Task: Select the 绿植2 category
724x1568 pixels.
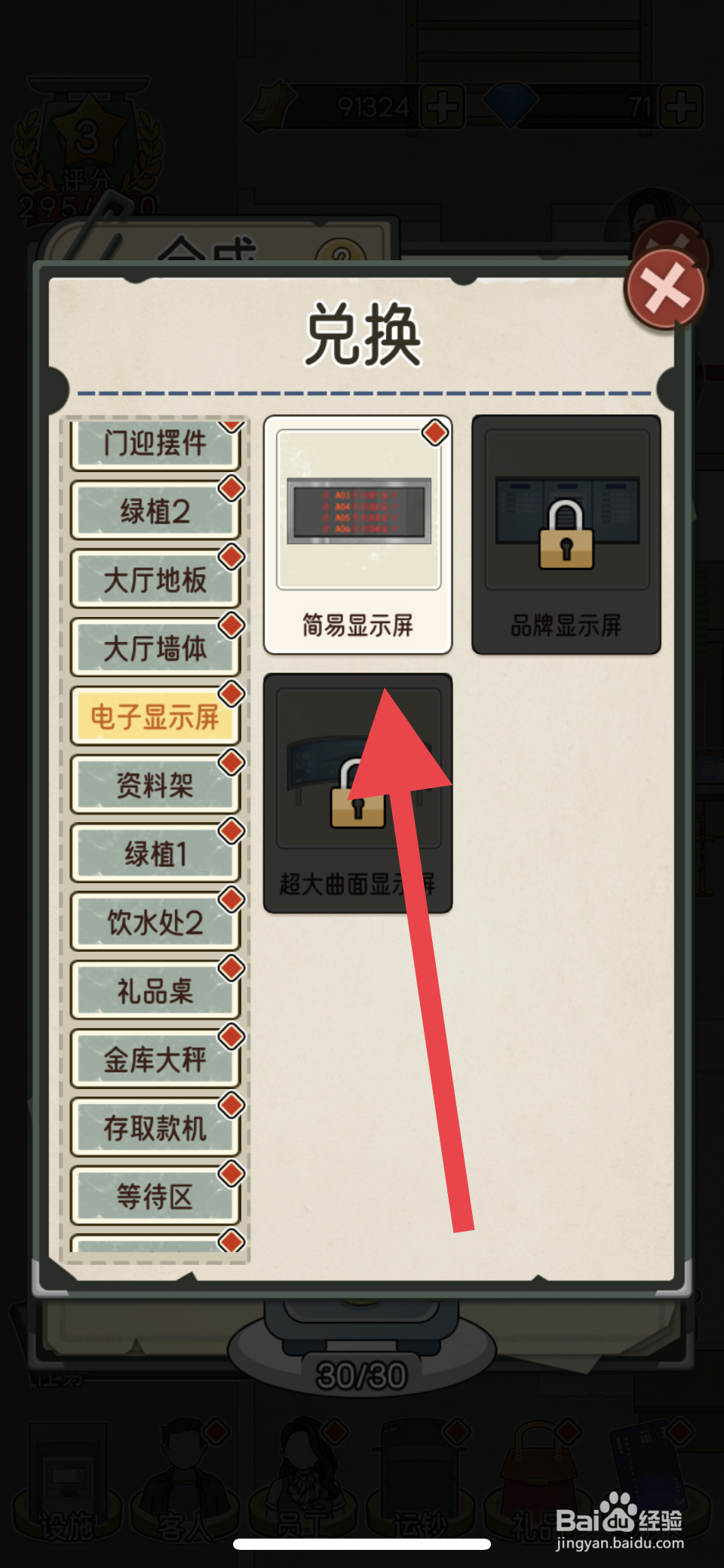Action: (x=155, y=511)
